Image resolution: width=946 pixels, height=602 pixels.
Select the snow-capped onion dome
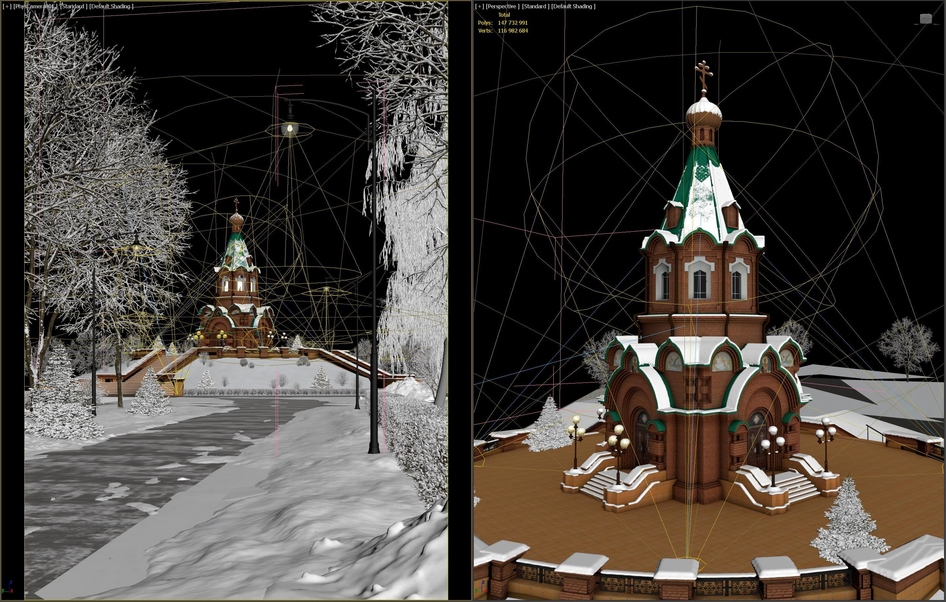[x=703, y=114]
